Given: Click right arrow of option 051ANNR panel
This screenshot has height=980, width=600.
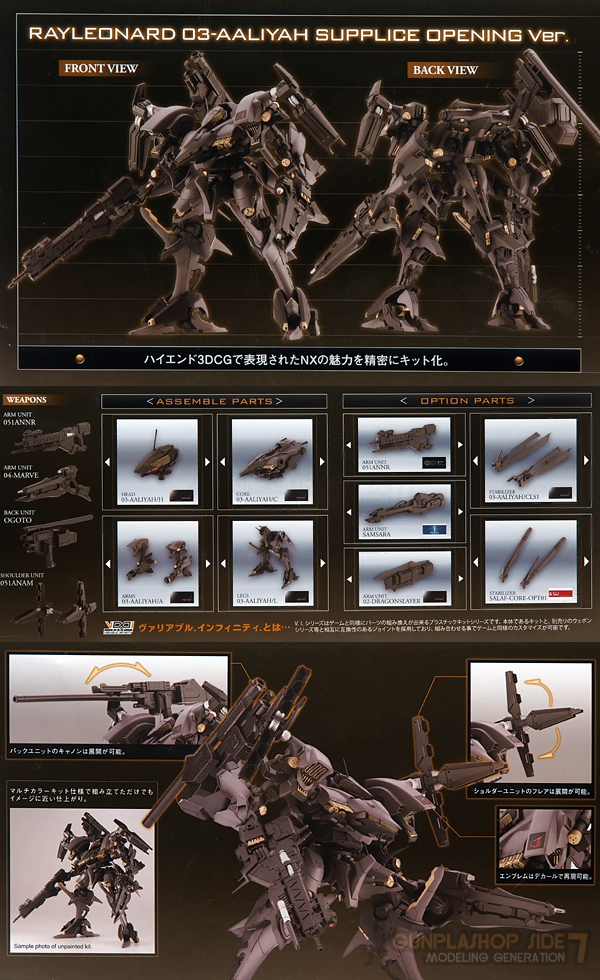Looking at the screenshot, I should pos(461,445).
